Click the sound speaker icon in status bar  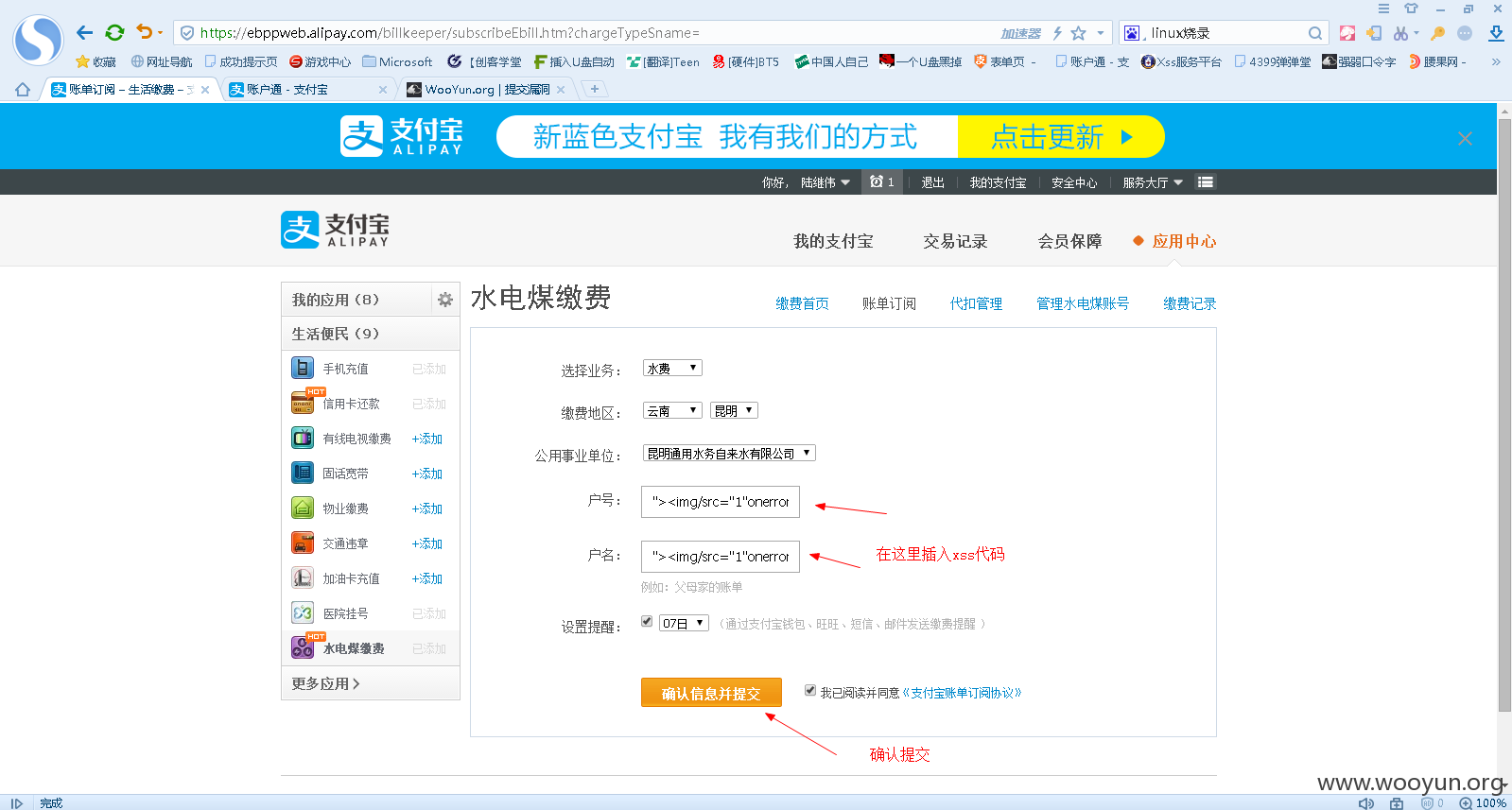pyautogui.click(x=1366, y=802)
